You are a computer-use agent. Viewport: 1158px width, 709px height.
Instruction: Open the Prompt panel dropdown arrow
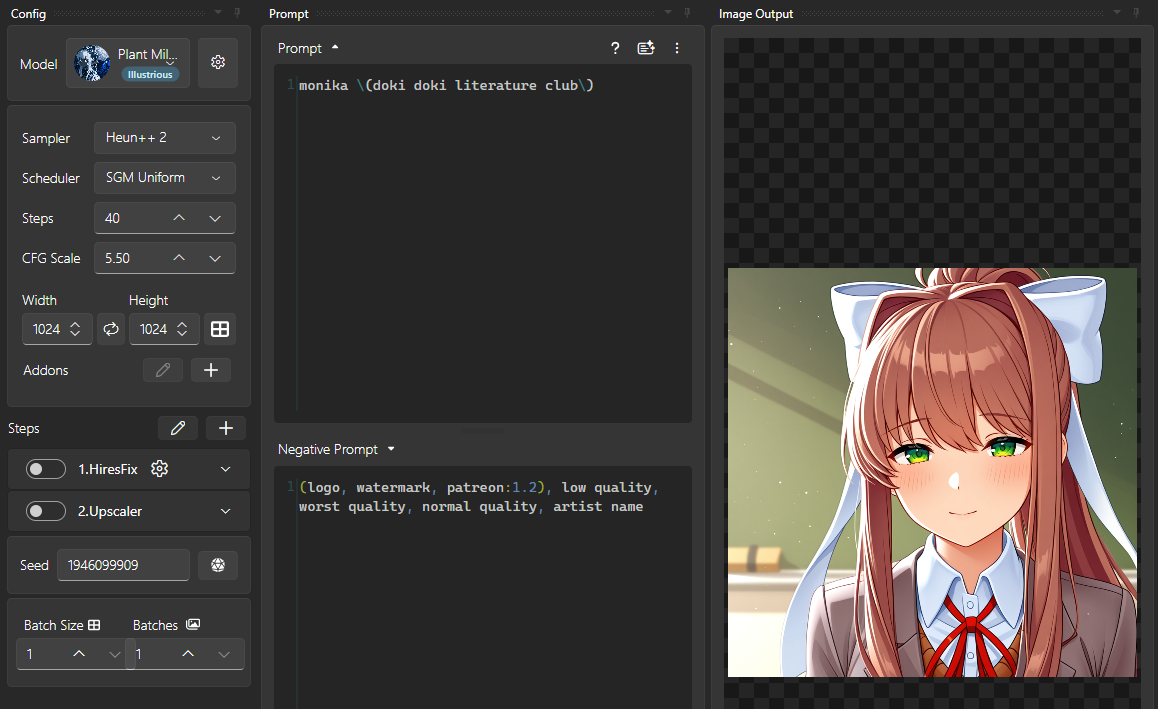coord(668,12)
